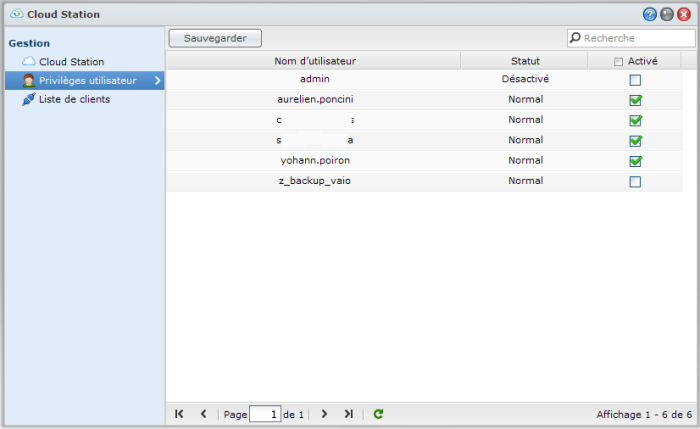
Task: Click the page number input box
Action: (x=265, y=413)
